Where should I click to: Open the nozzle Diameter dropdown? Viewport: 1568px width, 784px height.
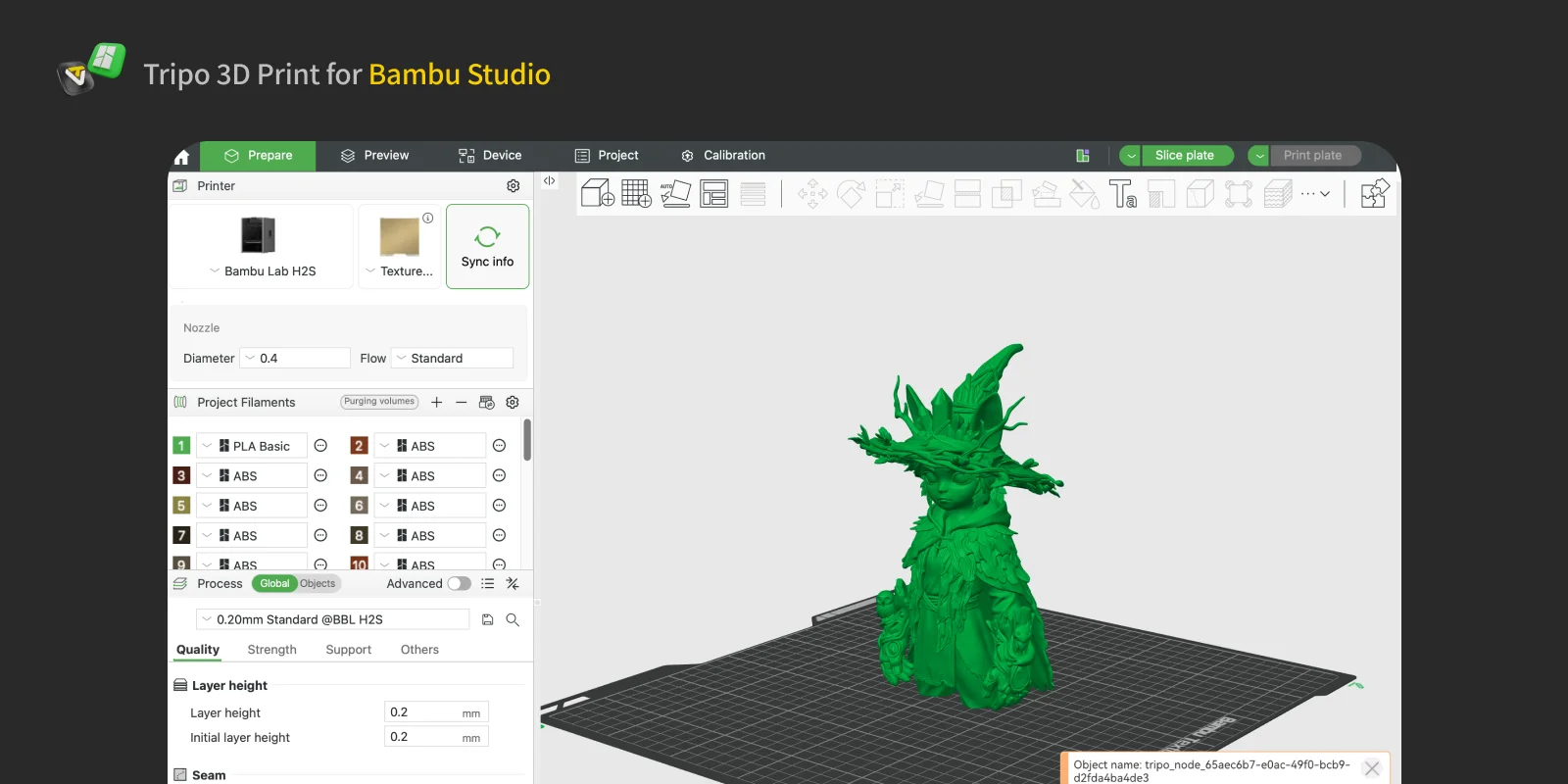pyautogui.click(x=296, y=359)
